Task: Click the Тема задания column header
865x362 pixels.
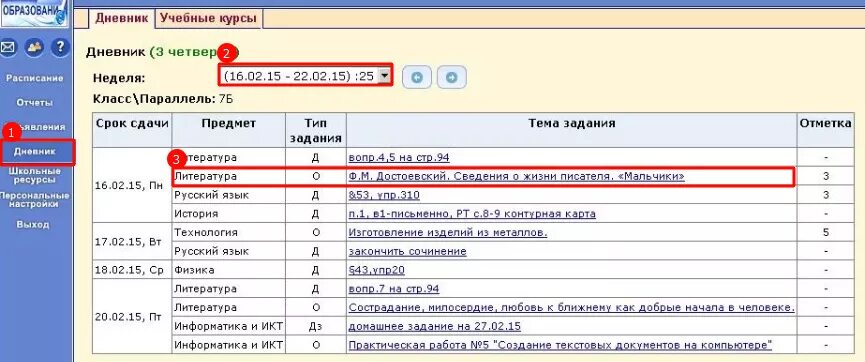Action: coord(572,130)
